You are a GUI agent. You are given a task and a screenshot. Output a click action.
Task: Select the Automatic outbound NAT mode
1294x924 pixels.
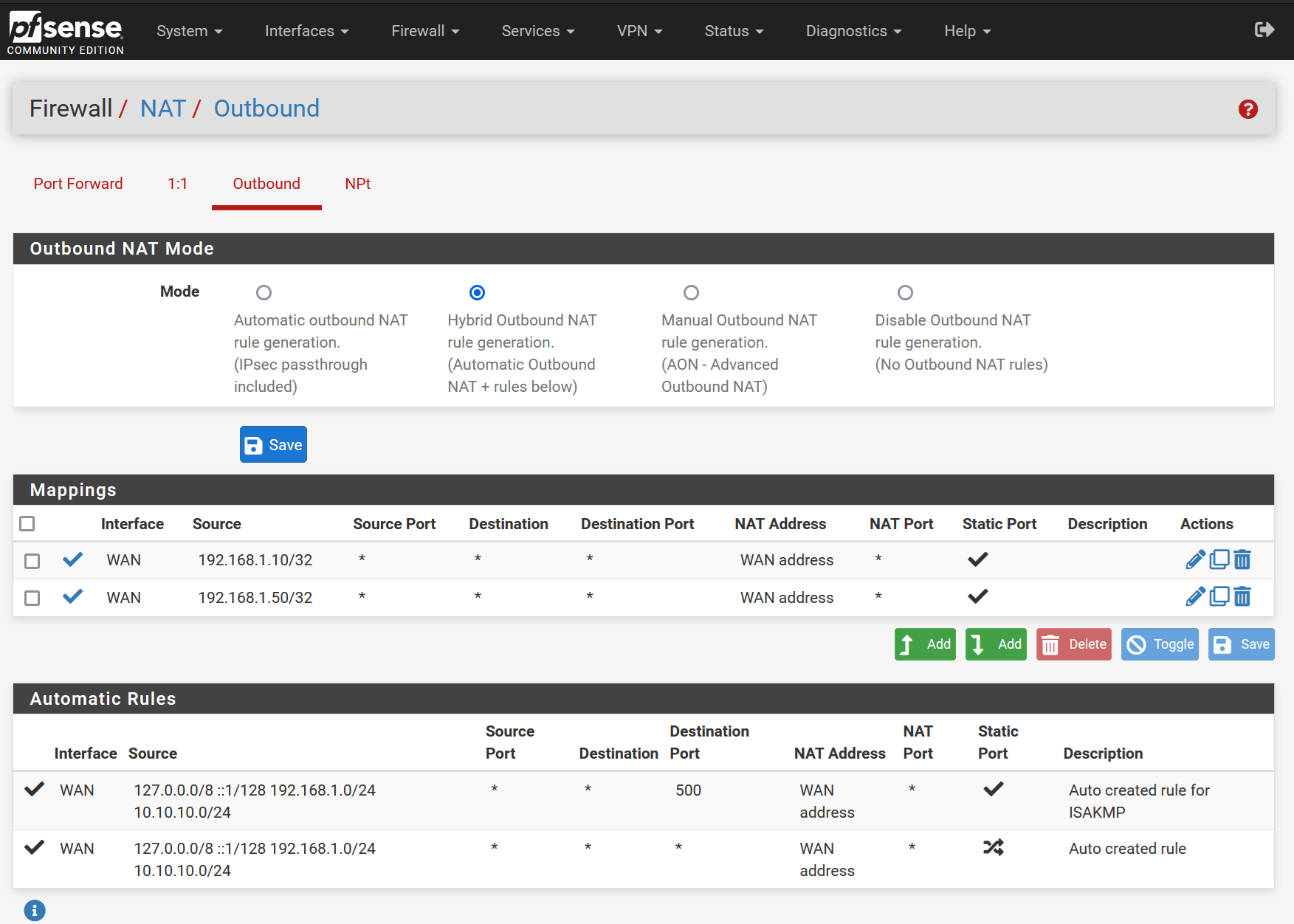pyautogui.click(x=264, y=293)
